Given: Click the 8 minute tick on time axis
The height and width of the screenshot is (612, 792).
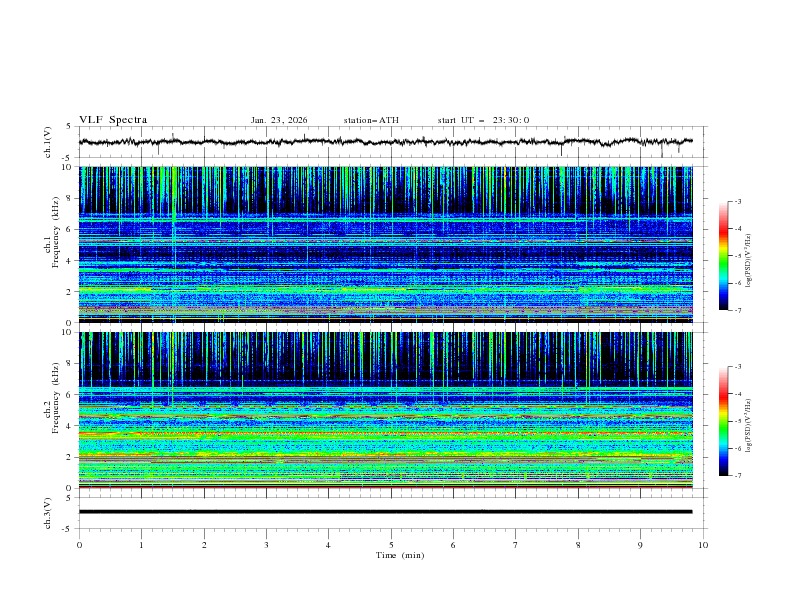Looking at the screenshot, I should pyautogui.click(x=578, y=545).
